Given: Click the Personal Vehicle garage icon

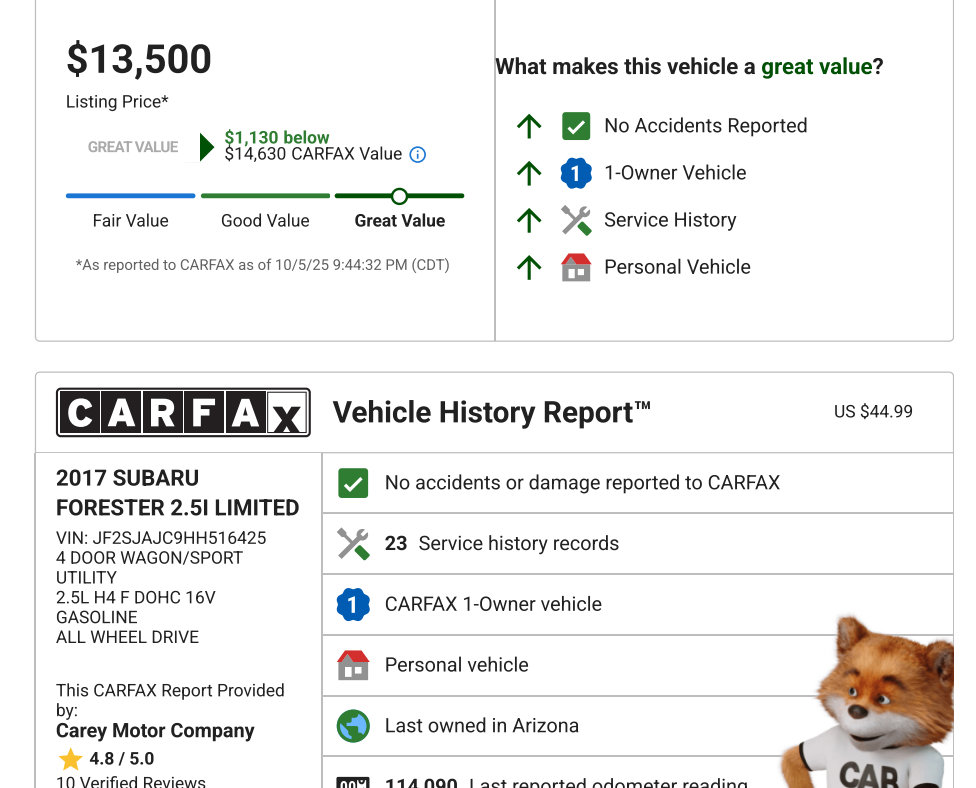Looking at the screenshot, I should pos(576,266).
